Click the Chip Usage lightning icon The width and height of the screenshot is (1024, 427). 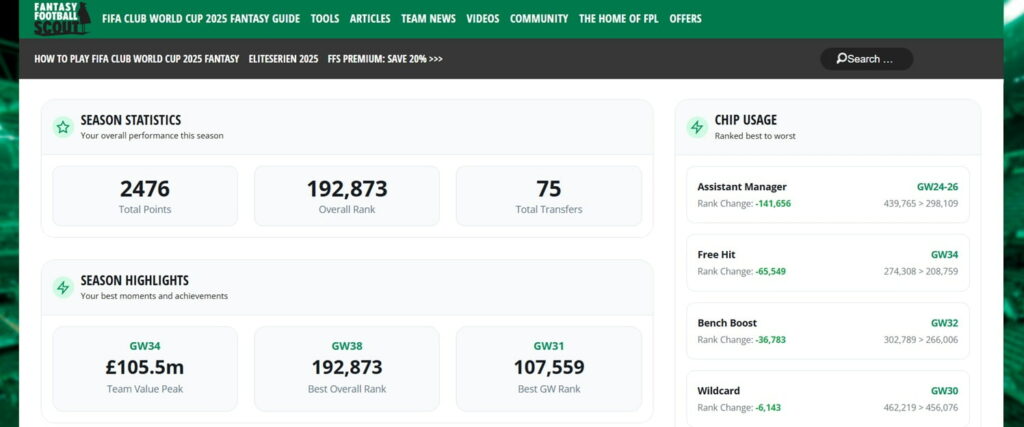(697, 127)
